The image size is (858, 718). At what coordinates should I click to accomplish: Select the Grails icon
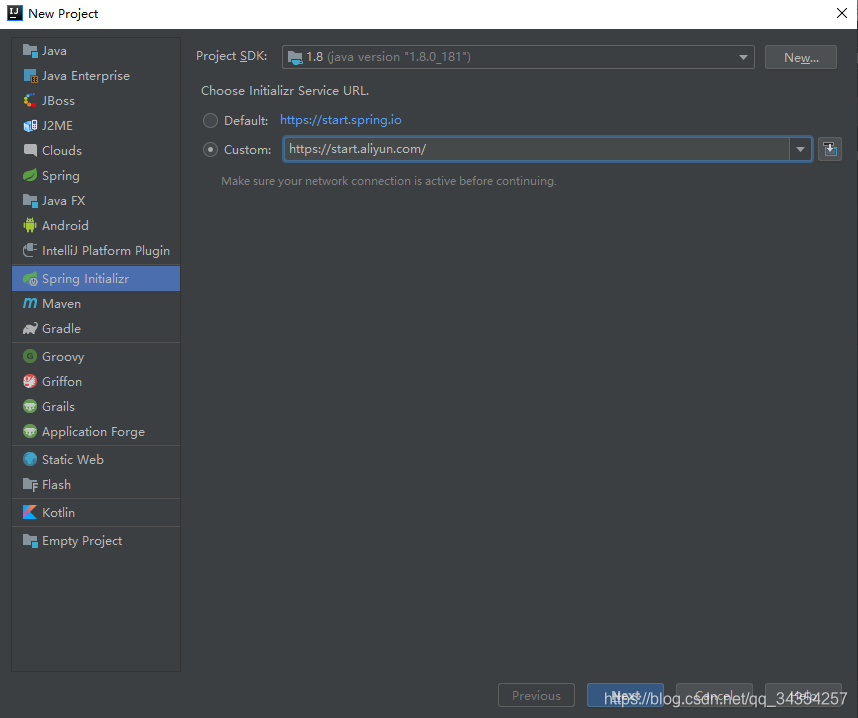[30, 407]
